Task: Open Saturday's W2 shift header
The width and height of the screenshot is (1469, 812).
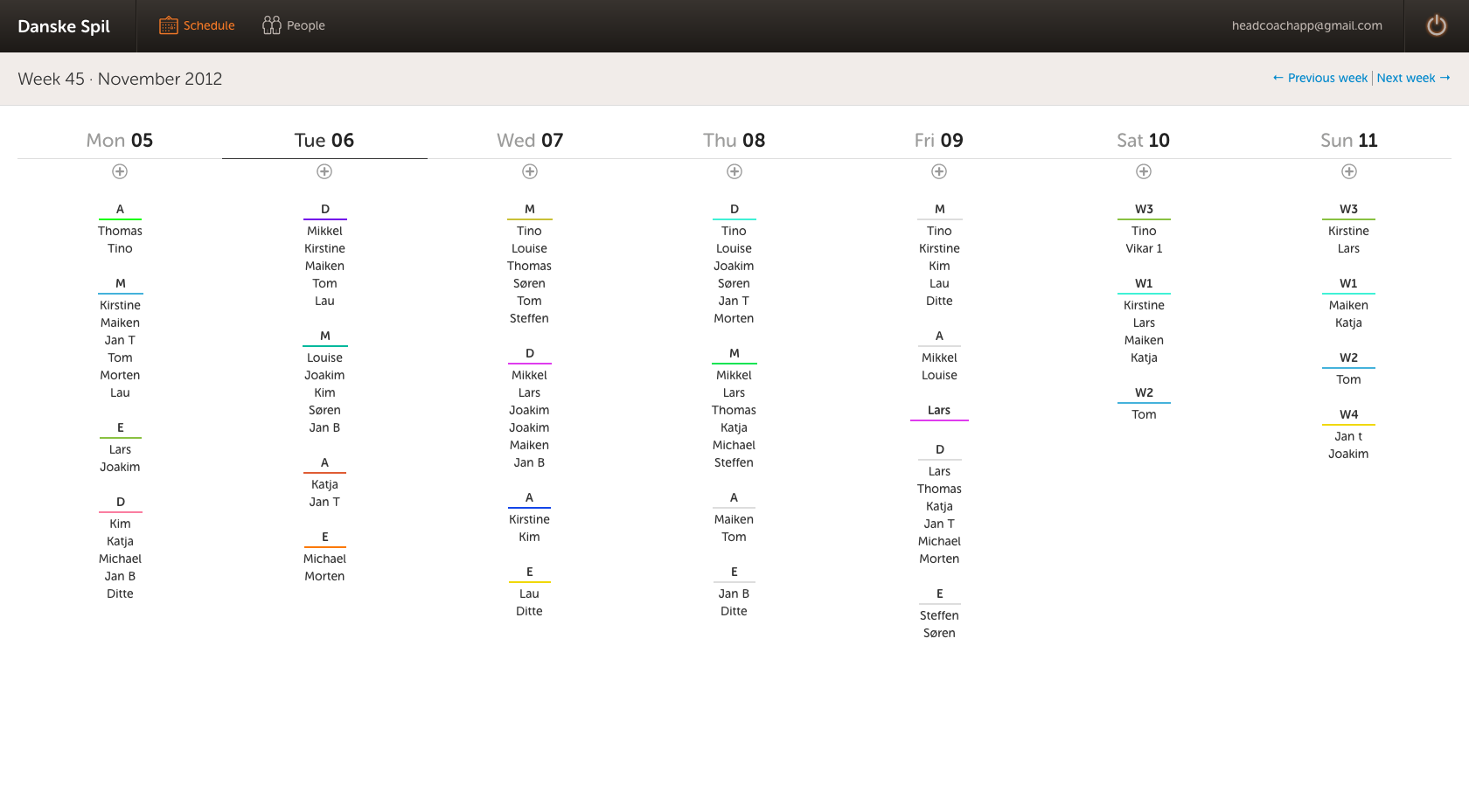Action: [1144, 393]
